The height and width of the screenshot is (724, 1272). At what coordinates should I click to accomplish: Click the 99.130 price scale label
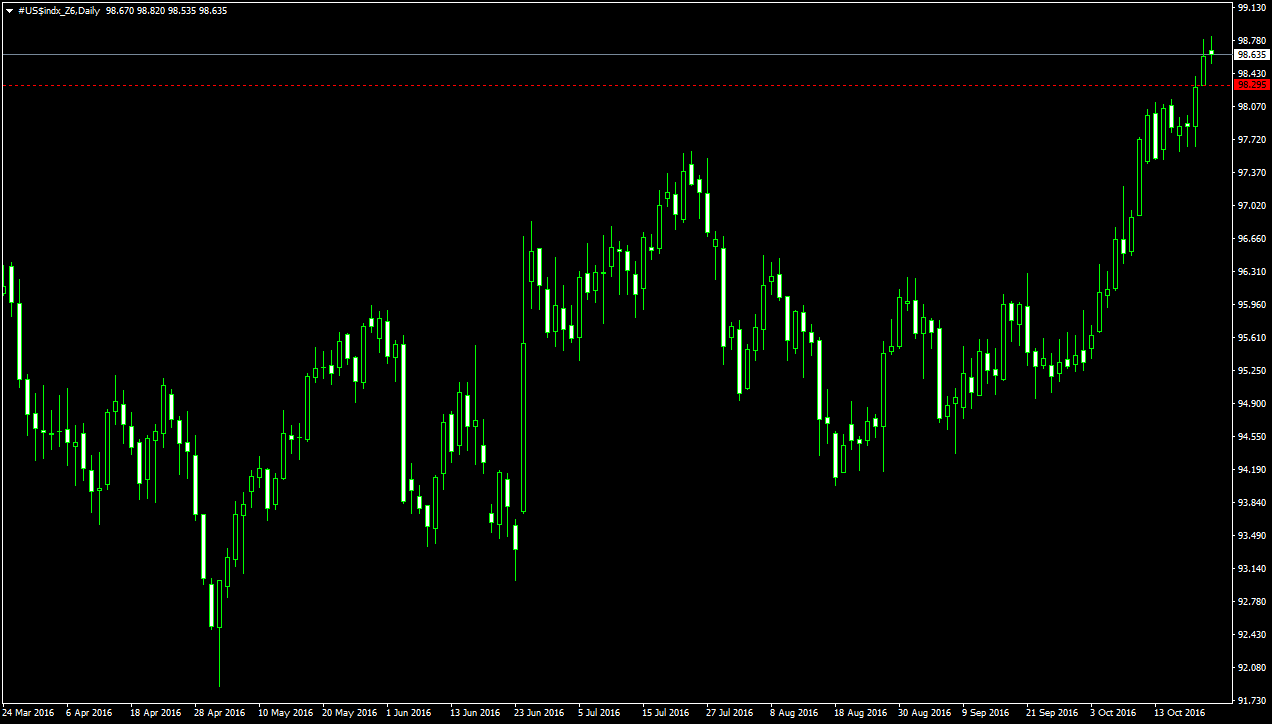tap(1250, 8)
